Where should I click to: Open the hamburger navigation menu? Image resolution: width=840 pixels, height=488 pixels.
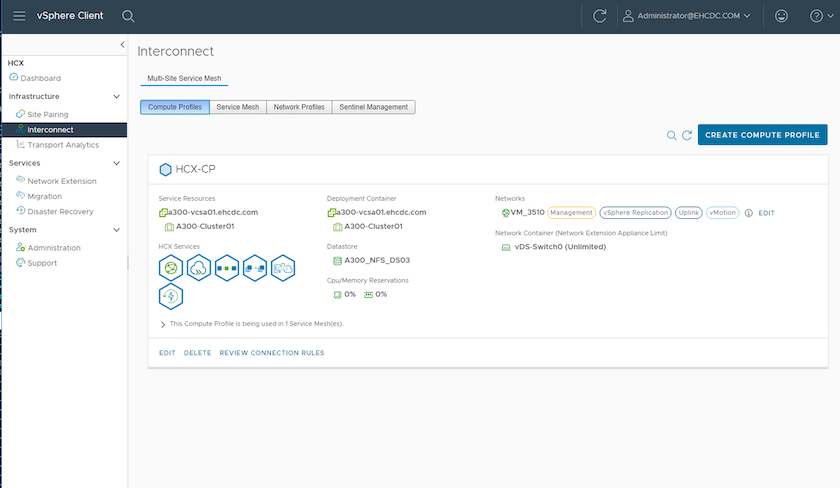20,16
